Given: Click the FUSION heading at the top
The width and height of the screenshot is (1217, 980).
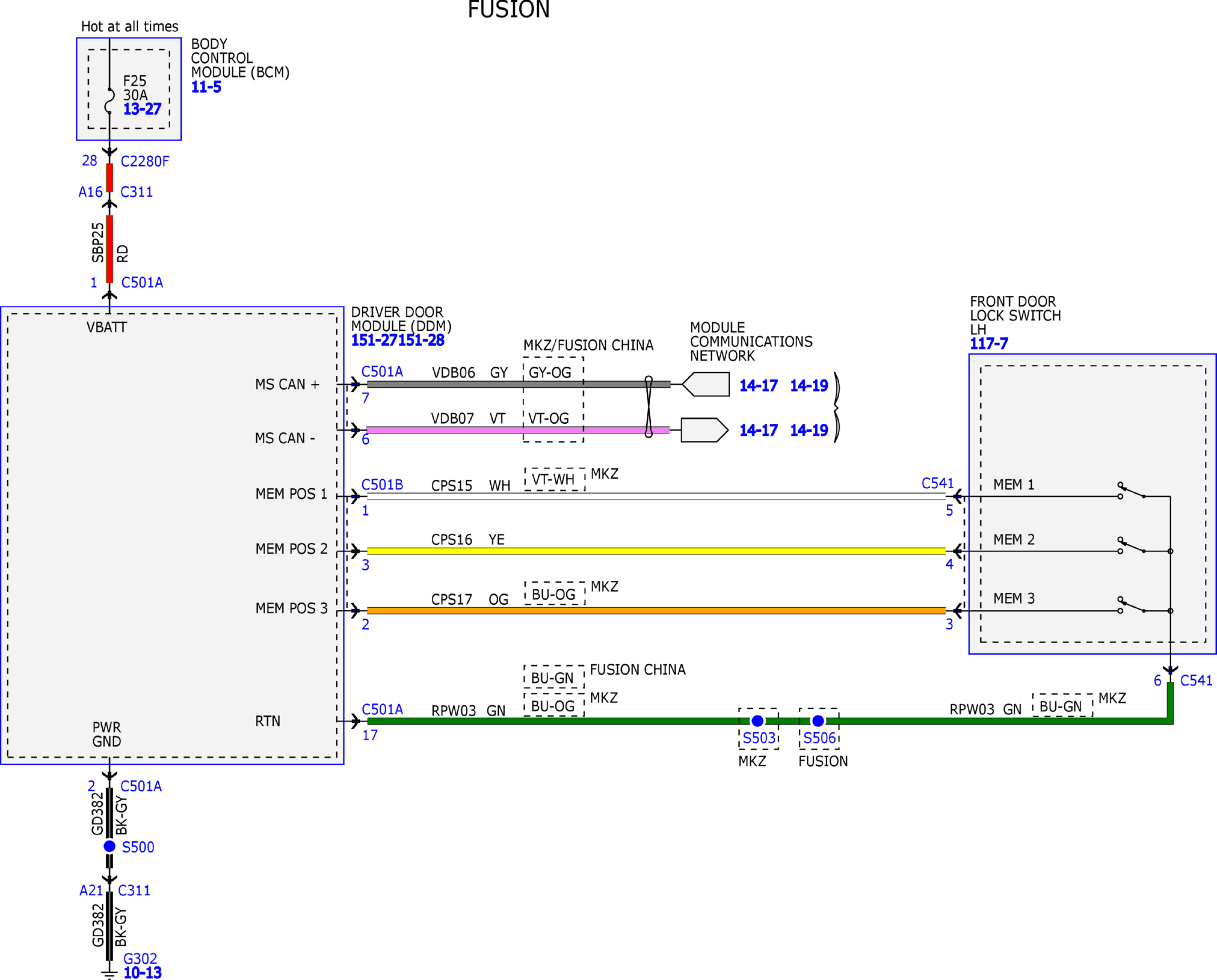Looking at the screenshot, I should 509,9.
